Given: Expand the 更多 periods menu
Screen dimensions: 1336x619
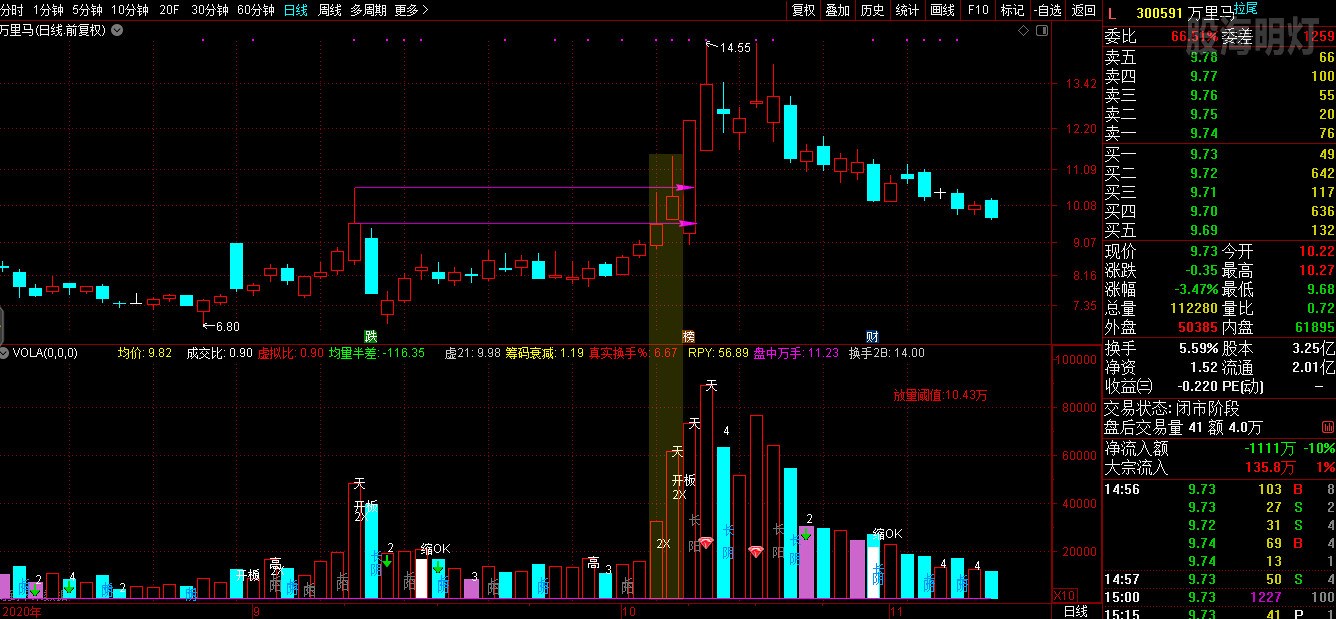Looking at the screenshot, I should (411, 10).
